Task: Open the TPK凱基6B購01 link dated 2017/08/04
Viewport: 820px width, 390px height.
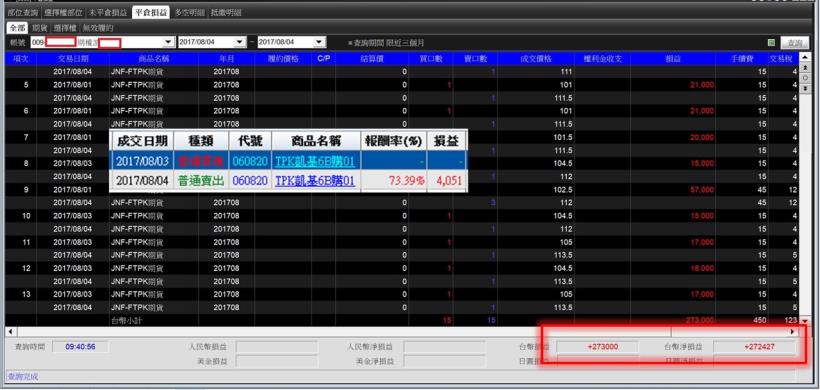Action: coord(315,181)
